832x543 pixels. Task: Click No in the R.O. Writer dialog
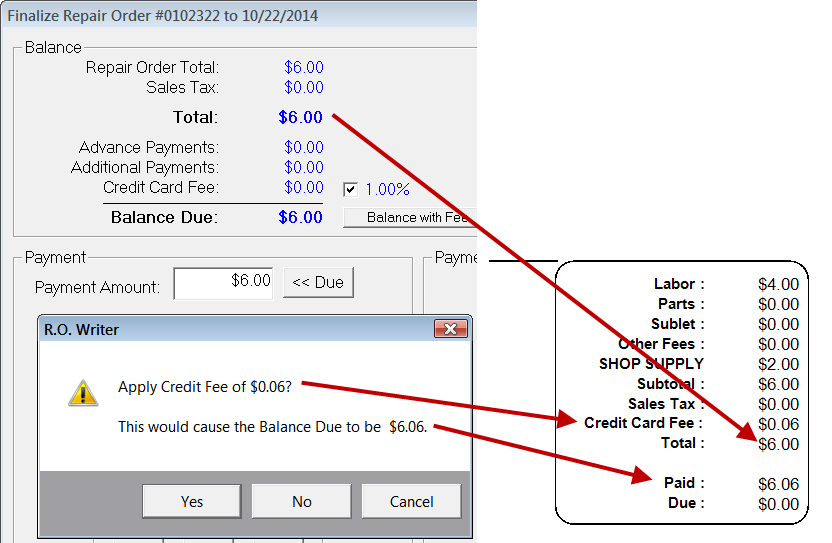pos(301,502)
